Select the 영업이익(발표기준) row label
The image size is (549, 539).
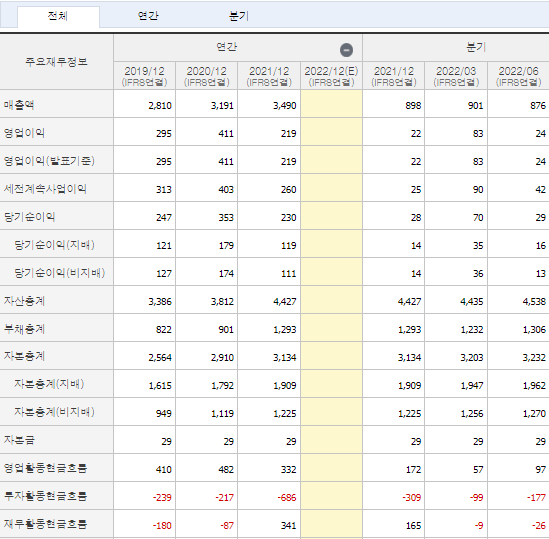[x=49, y=161]
